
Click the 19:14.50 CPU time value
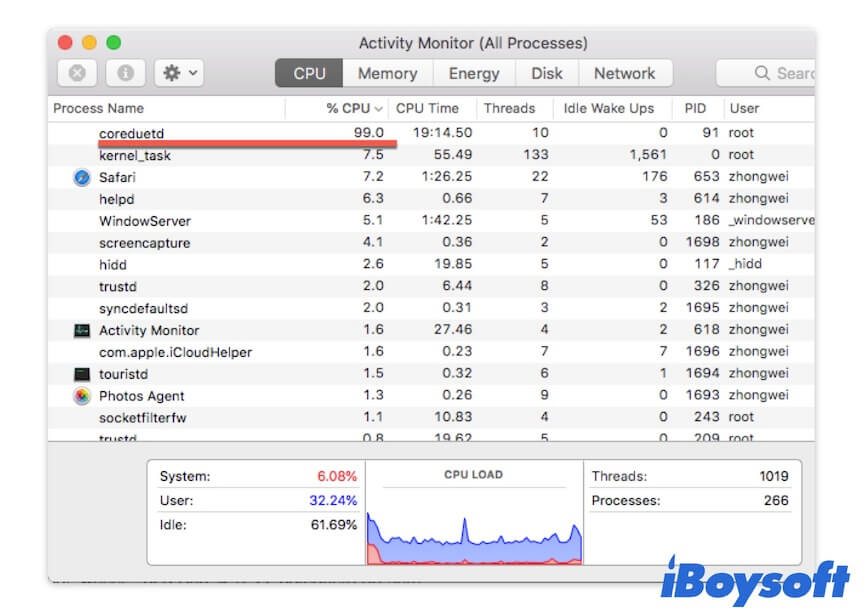click(x=442, y=133)
